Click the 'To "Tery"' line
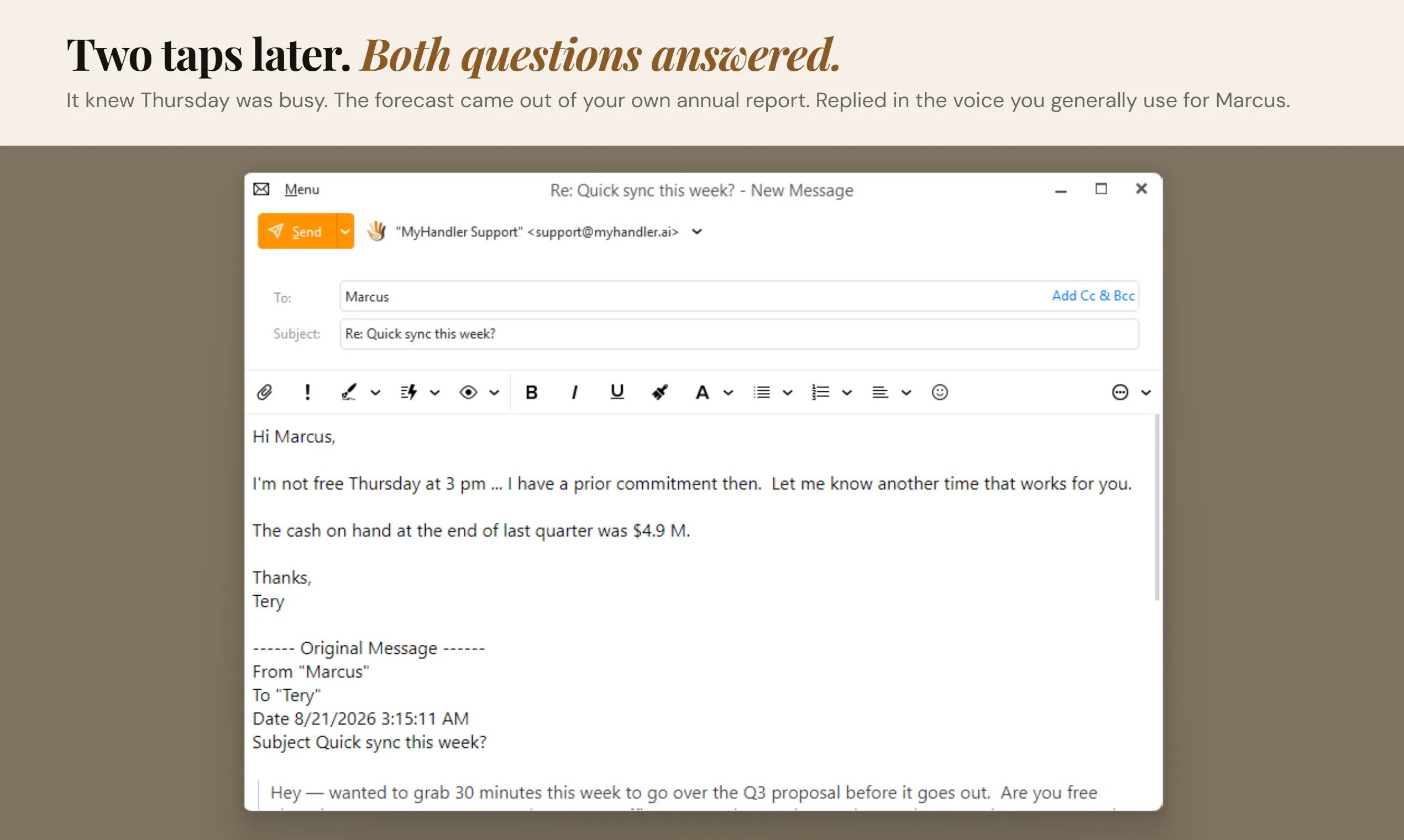Screen dimensions: 1404x840 (x=286, y=695)
